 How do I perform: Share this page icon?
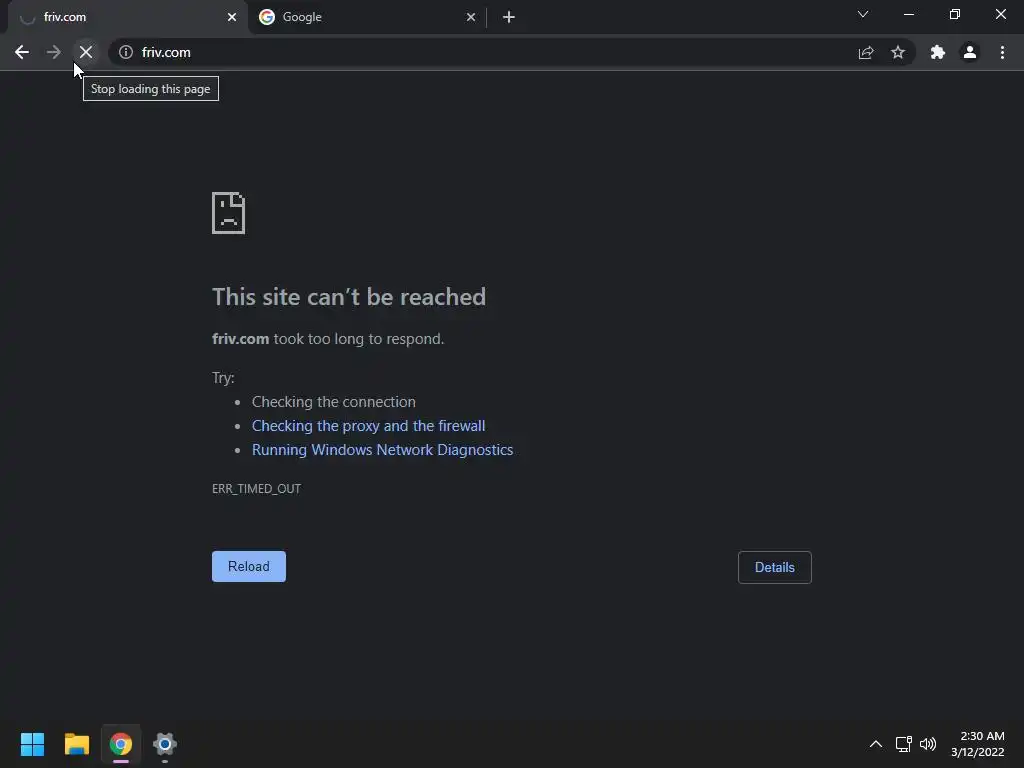pos(866,52)
